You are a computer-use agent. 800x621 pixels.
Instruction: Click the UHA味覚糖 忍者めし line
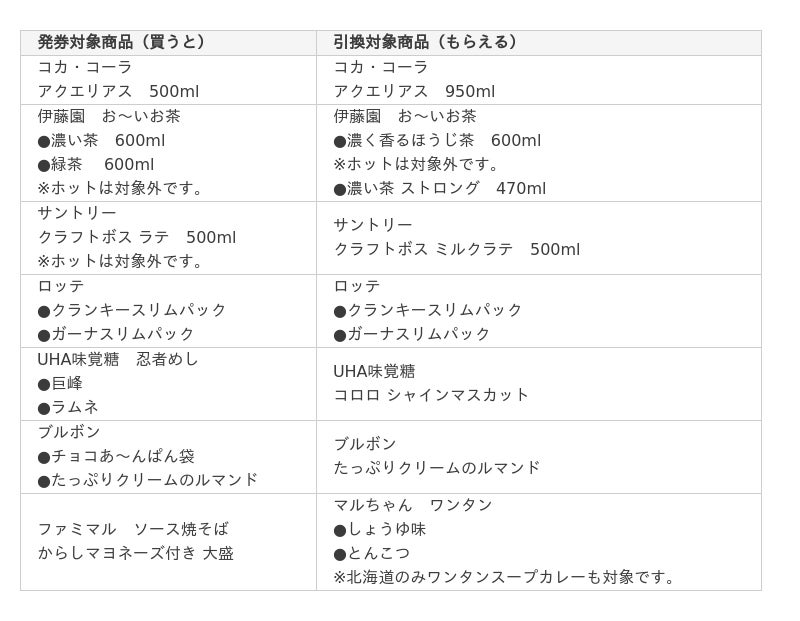118,359
